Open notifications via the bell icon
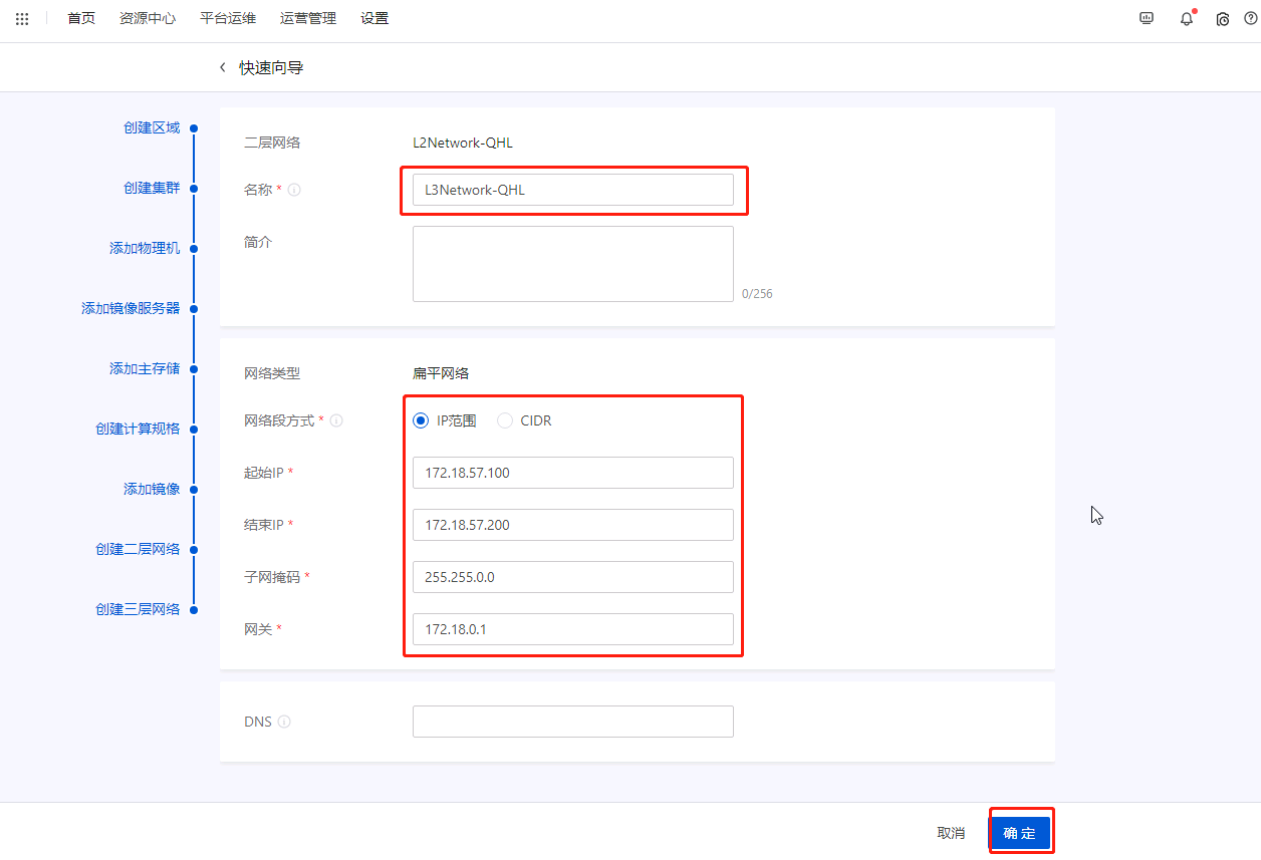 (x=1185, y=18)
